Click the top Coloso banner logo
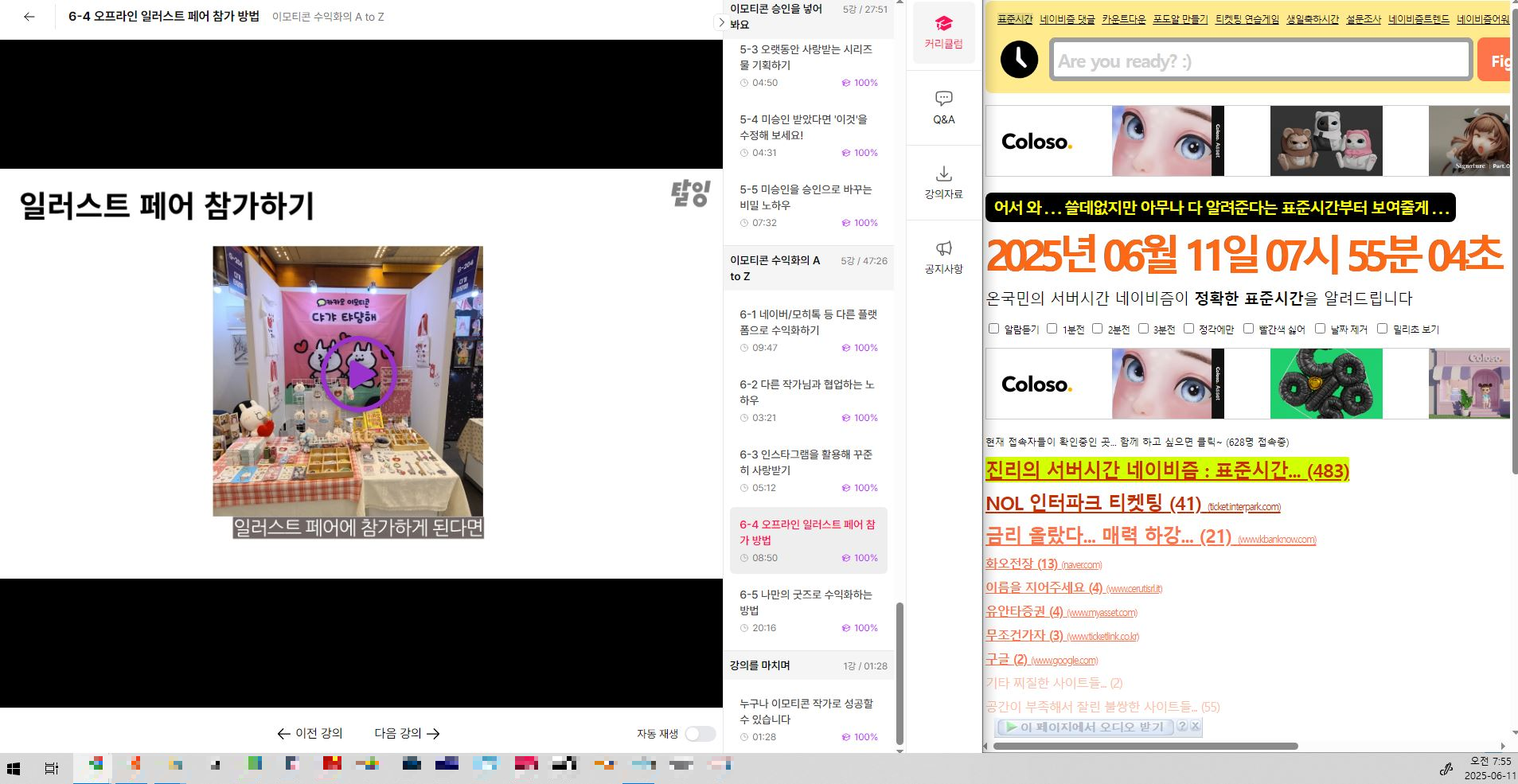This screenshot has width=1518, height=784. 1036,142
